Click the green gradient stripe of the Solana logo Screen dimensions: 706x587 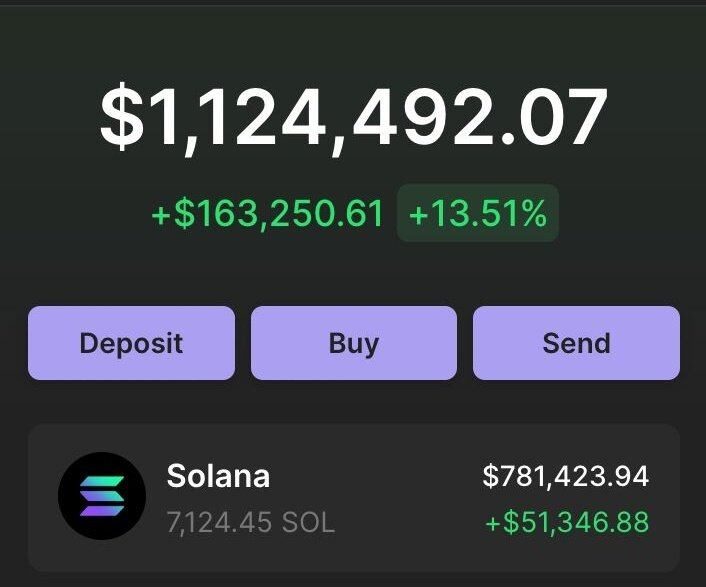tap(102, 481)
